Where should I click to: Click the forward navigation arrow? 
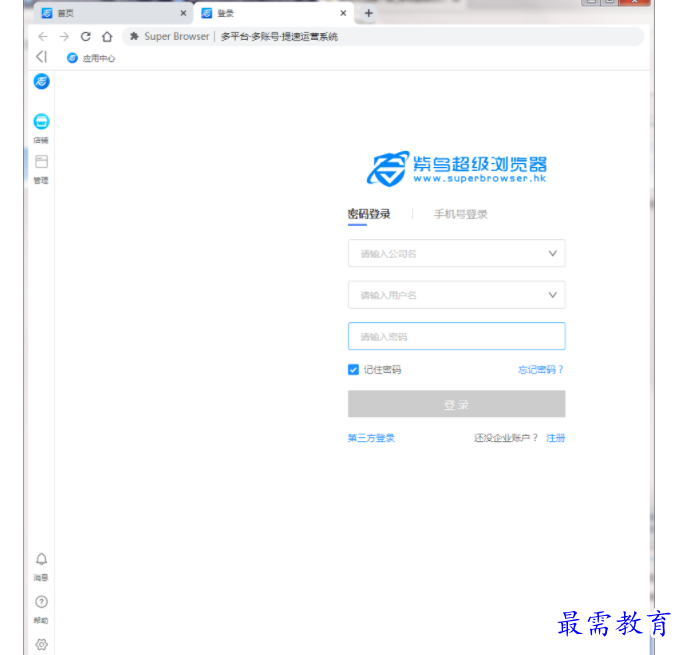point(64,36)
